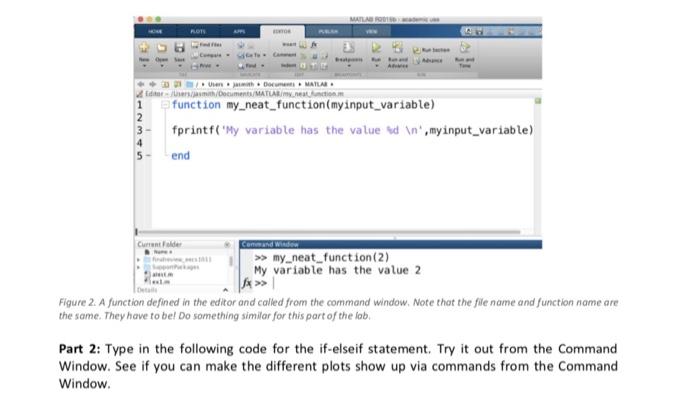The image size is (700, 408).
Task: Click the Comment lines icon
Action: pyautogui.click(x=303, y=56)
